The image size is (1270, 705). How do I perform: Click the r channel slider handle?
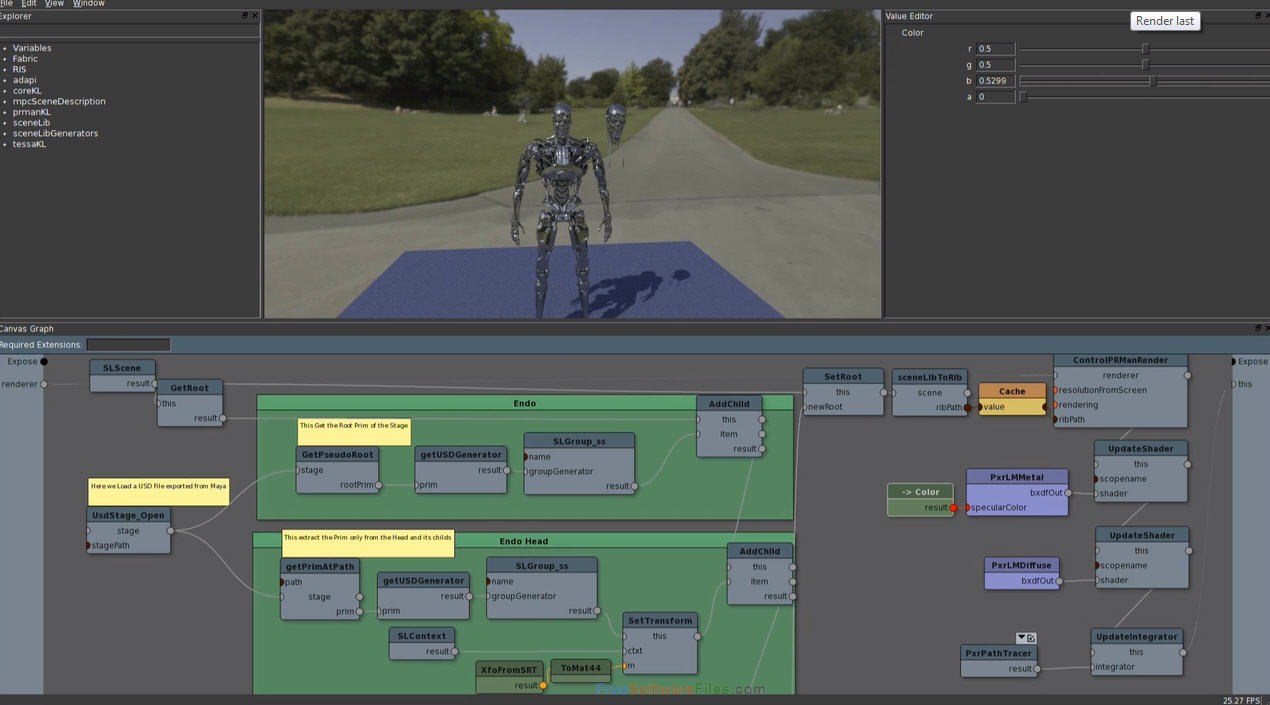point(1145,49)
